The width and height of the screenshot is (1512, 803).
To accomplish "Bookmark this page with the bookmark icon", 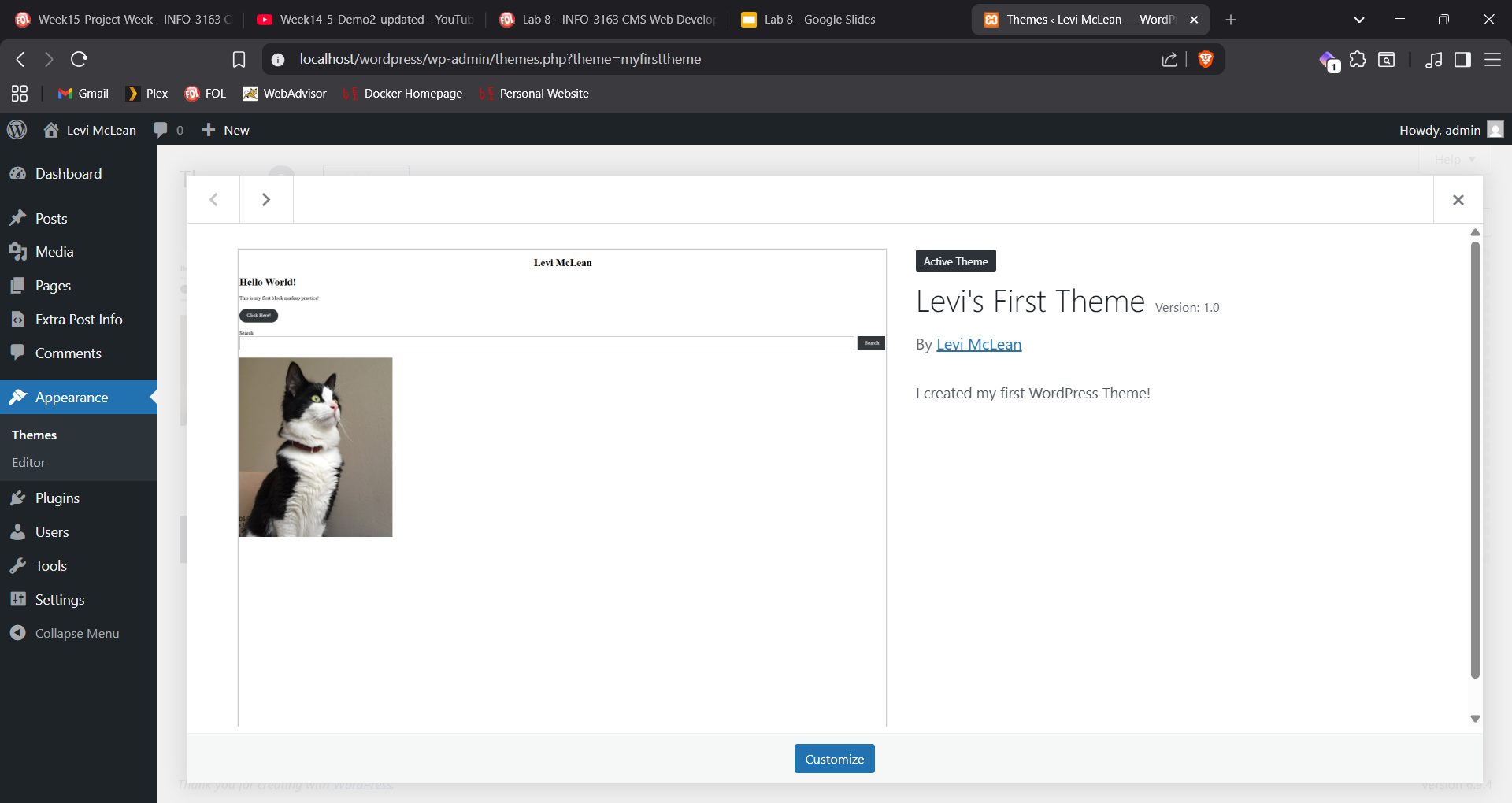I will (x=239, y=59).
